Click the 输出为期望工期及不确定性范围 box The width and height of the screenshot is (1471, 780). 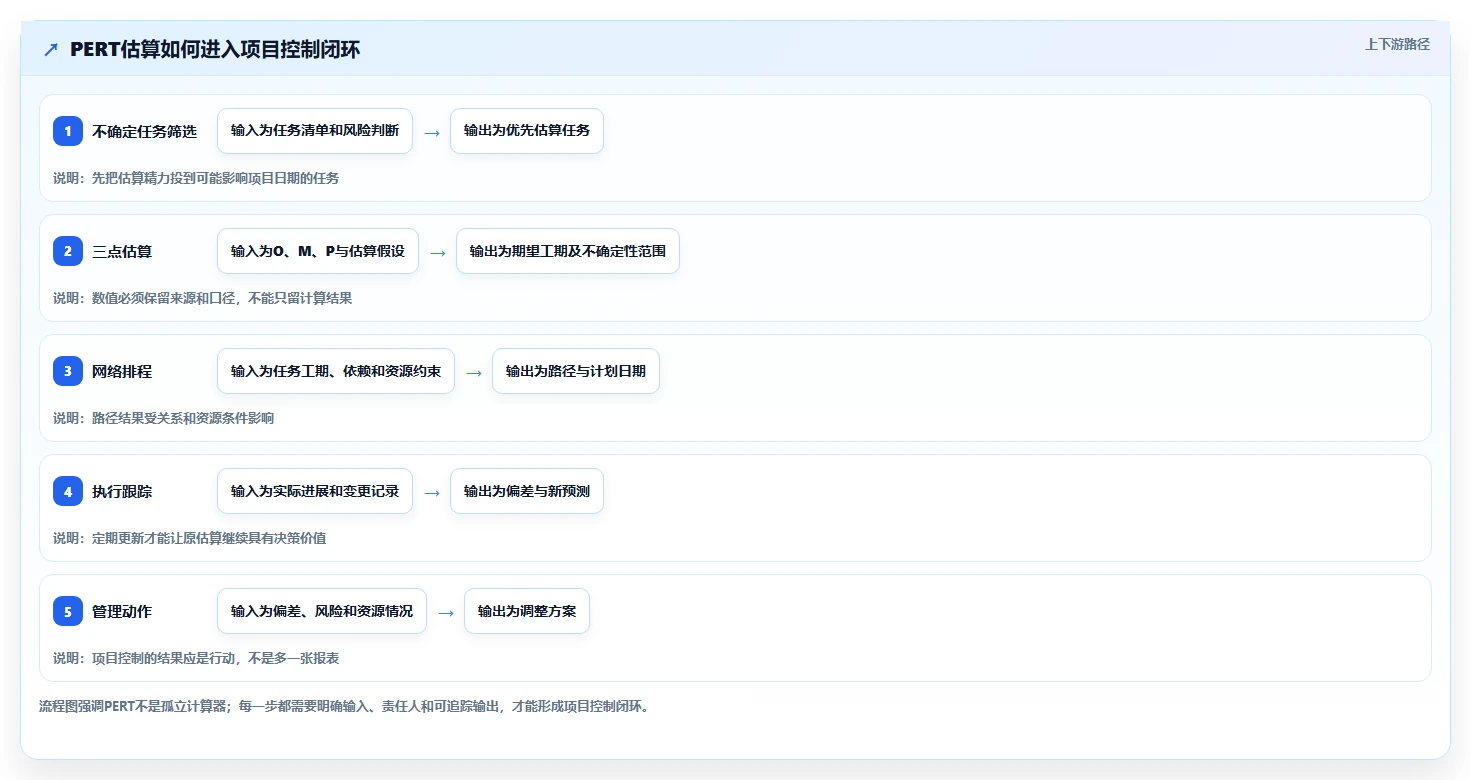568,251
